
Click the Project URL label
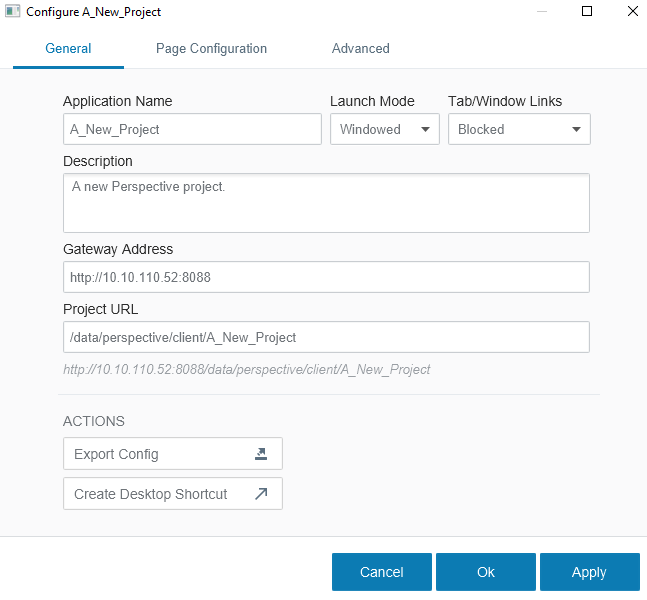point(101,309)
